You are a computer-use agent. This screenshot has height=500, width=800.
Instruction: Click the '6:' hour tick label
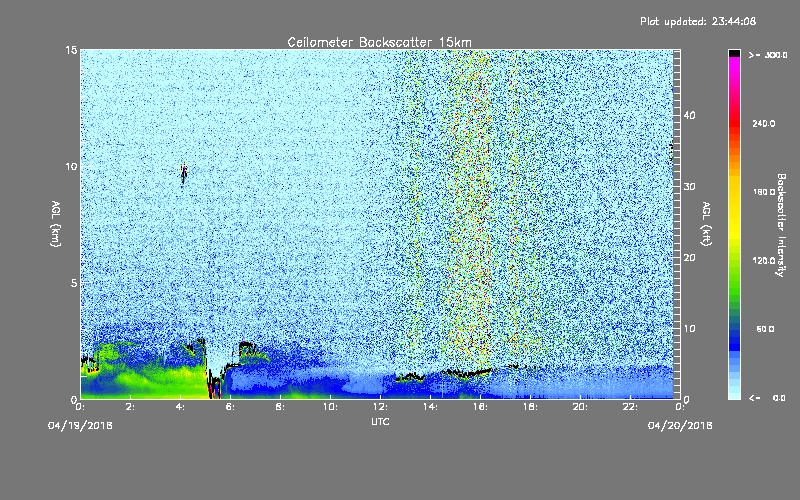pos(230,407)
